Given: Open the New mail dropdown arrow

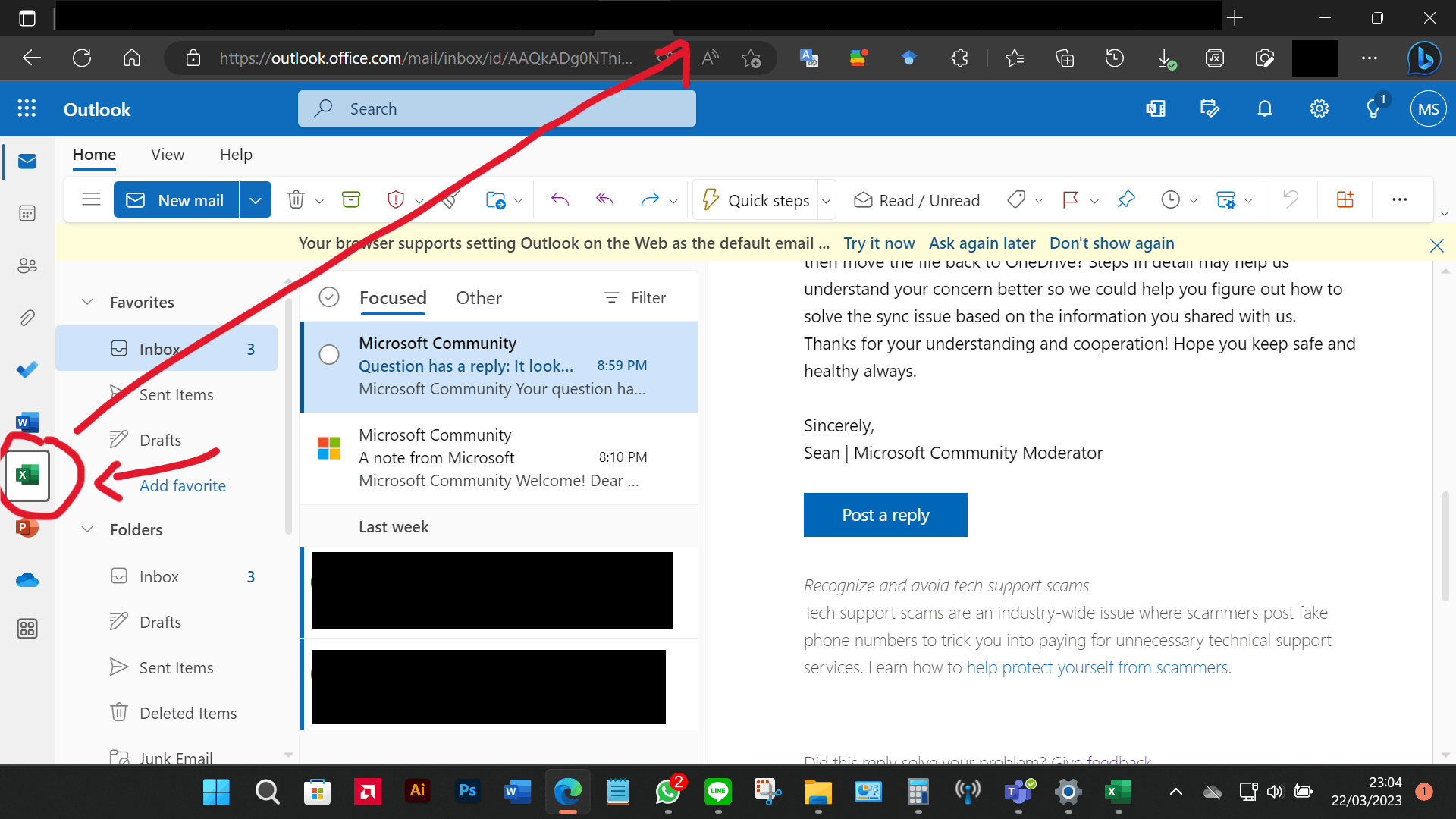Looking at the screenshot, I should (256, 200).
